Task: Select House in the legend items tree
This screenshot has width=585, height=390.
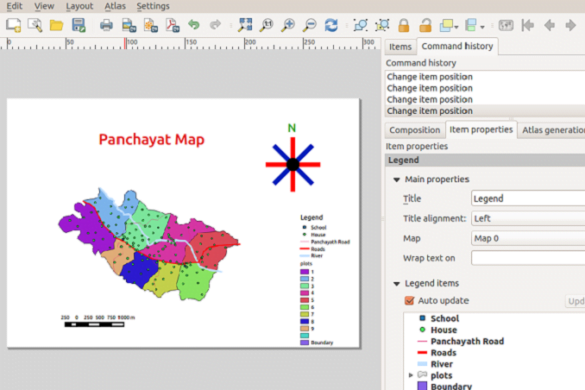Action: pos(444,330)
